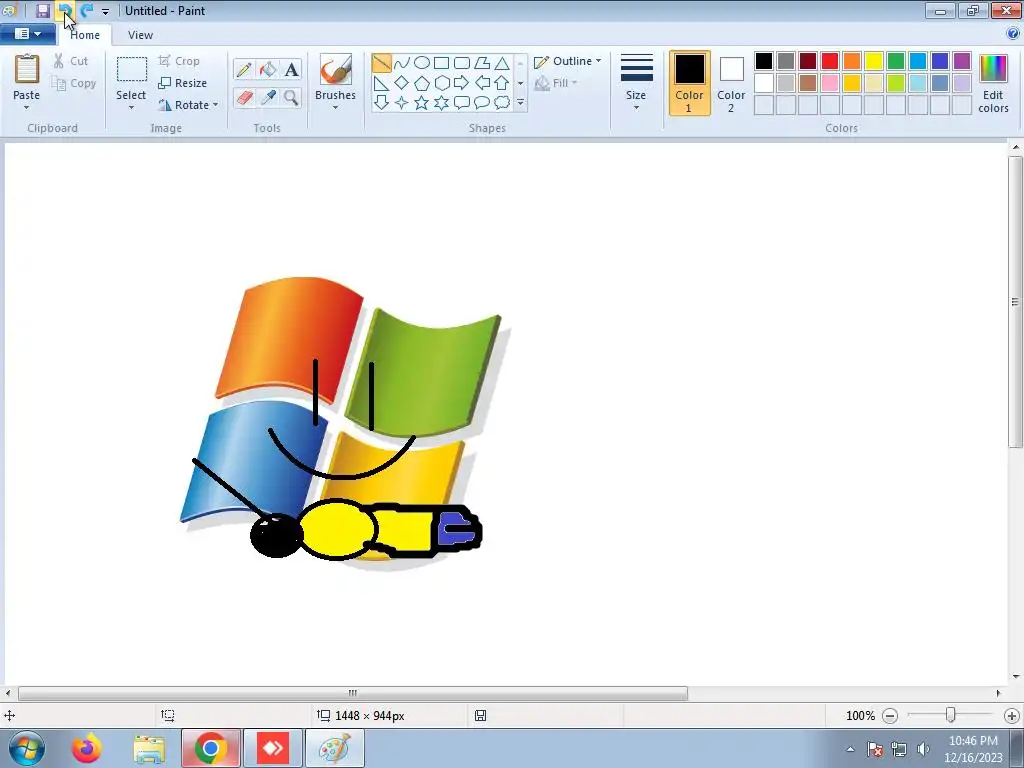Select the Pencil tool
1024x768 pixels.
[x=244, y=70]
